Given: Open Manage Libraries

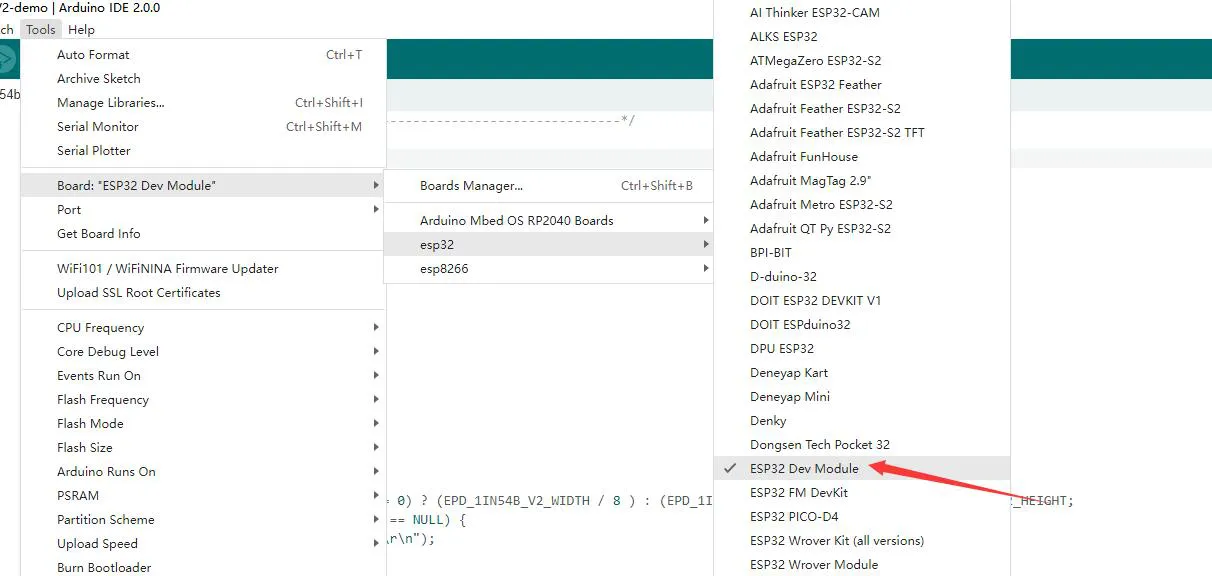Looking at the screenshot, I should 203,103.
